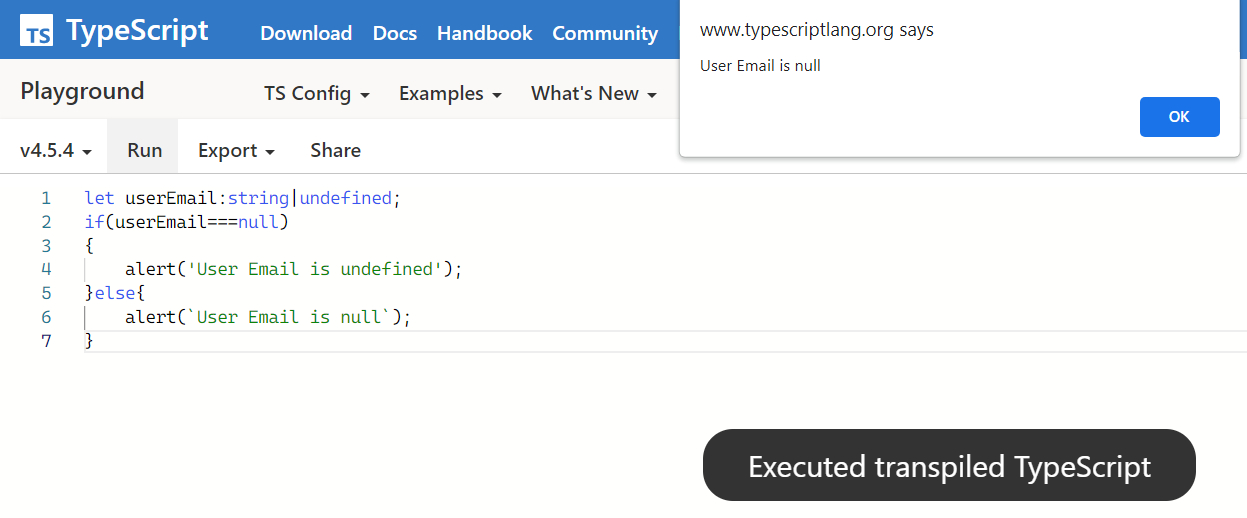1247x518 pixels.
Task: Expand the TS Config dropdown
Action: (317, 93)
